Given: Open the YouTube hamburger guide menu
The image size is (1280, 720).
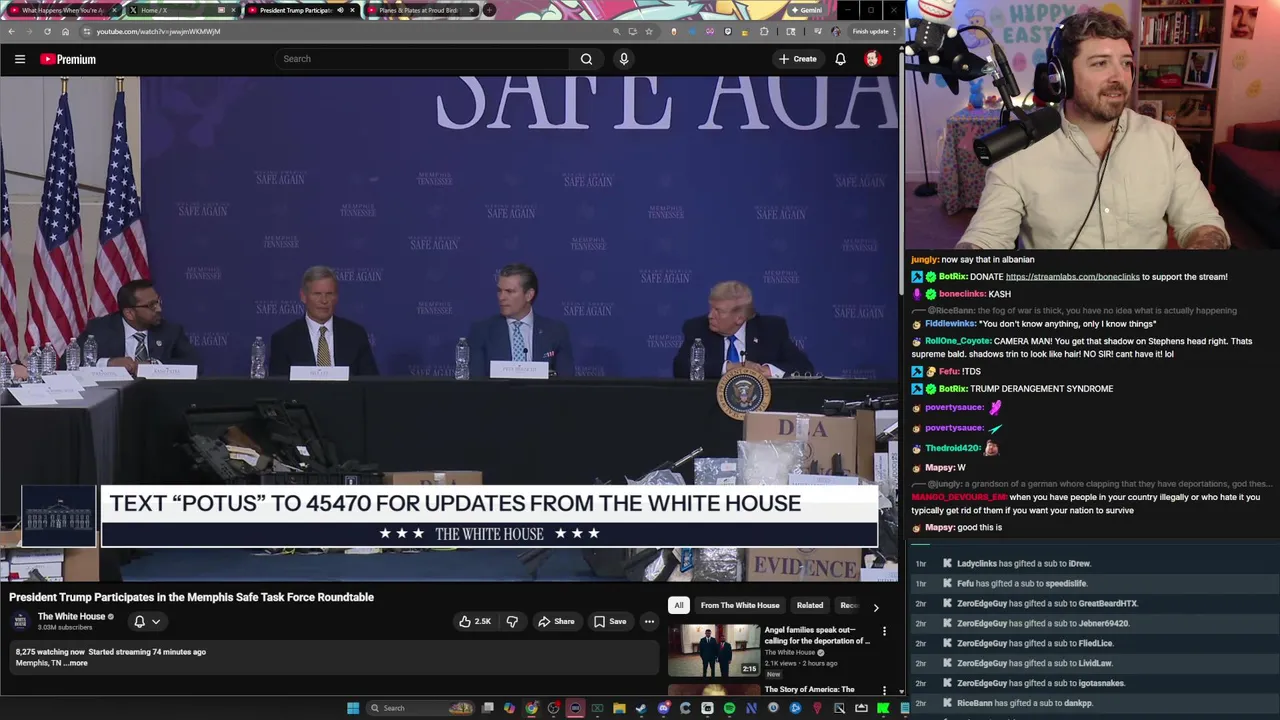Looking at the screenshot, I should [19, 59].
